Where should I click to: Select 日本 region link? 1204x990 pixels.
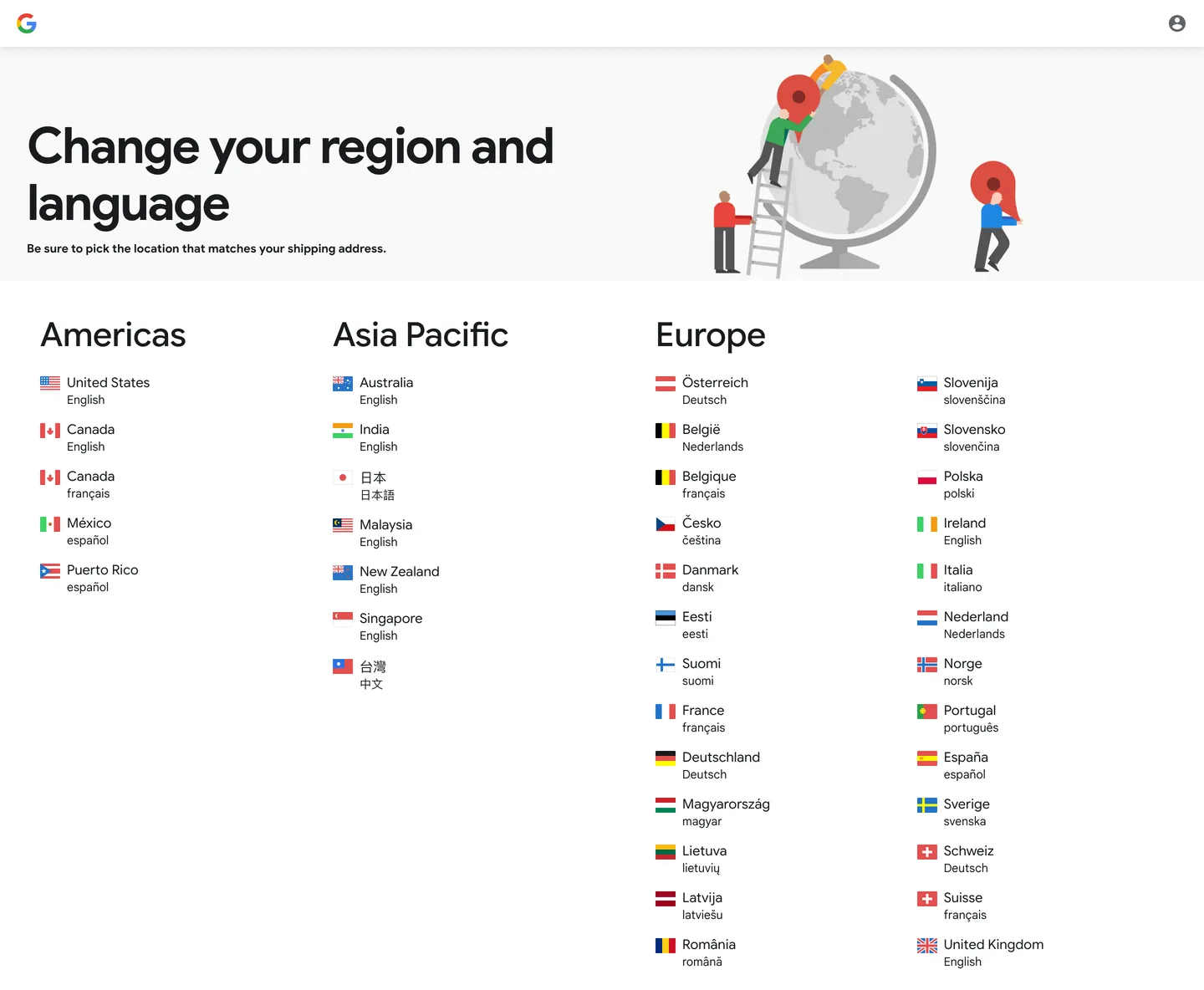point(364,486)
